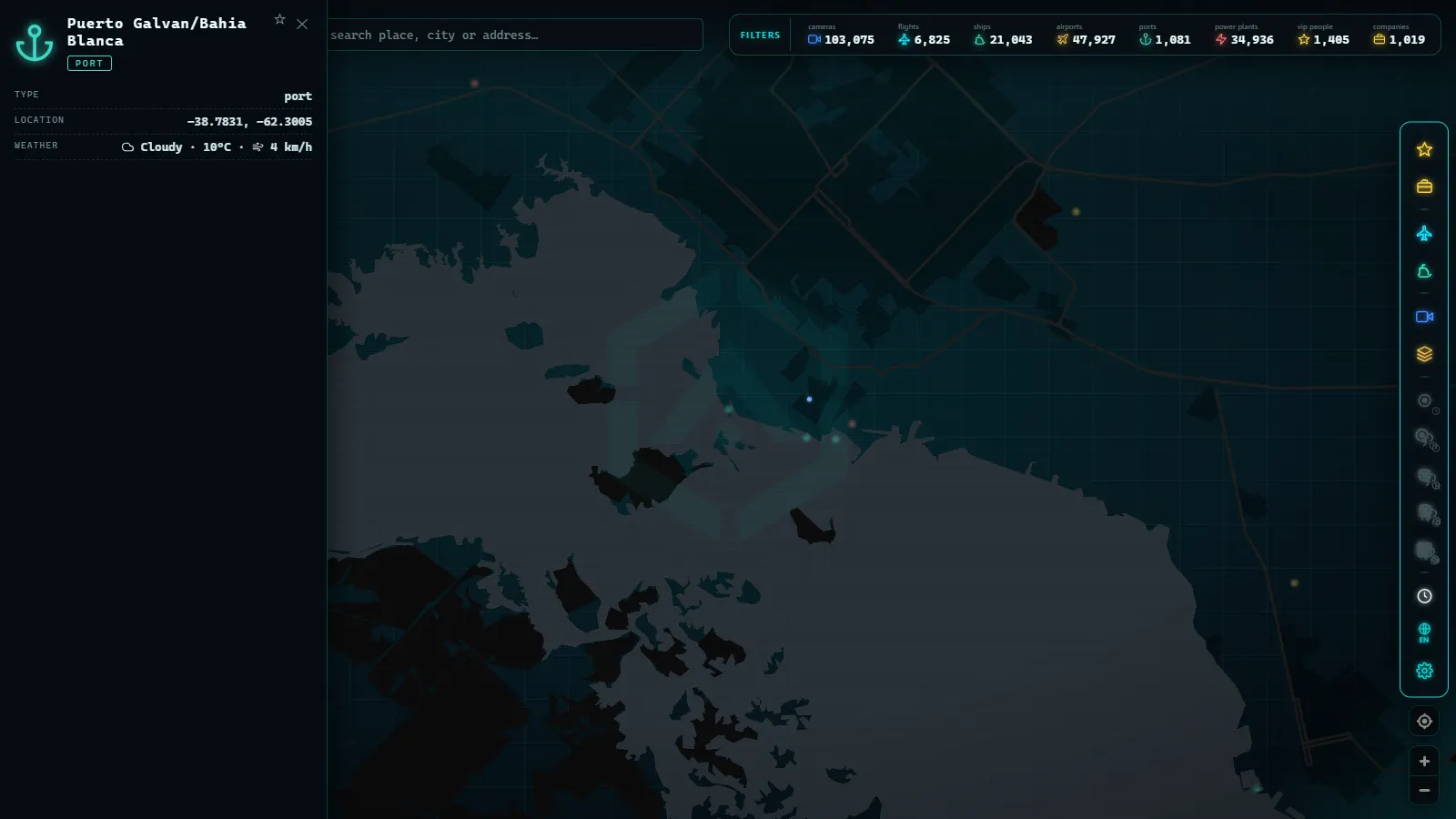1456x819 pixels.
Task: Toggle vip people filter showing 1,405
Action: click(x=1323, y=35)
